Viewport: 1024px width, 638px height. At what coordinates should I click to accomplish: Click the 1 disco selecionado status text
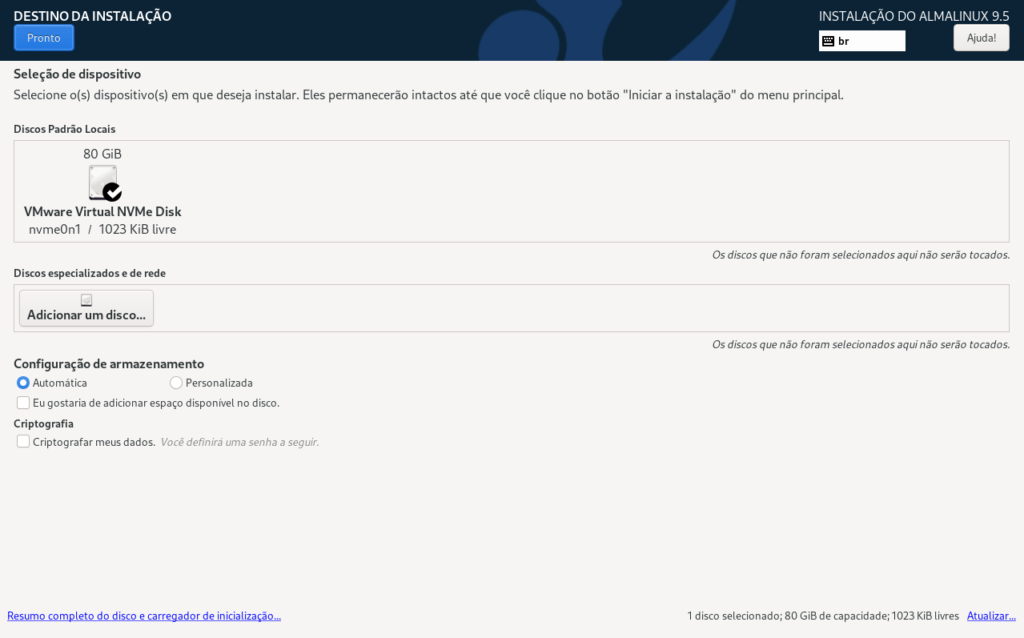coord(823,616)
